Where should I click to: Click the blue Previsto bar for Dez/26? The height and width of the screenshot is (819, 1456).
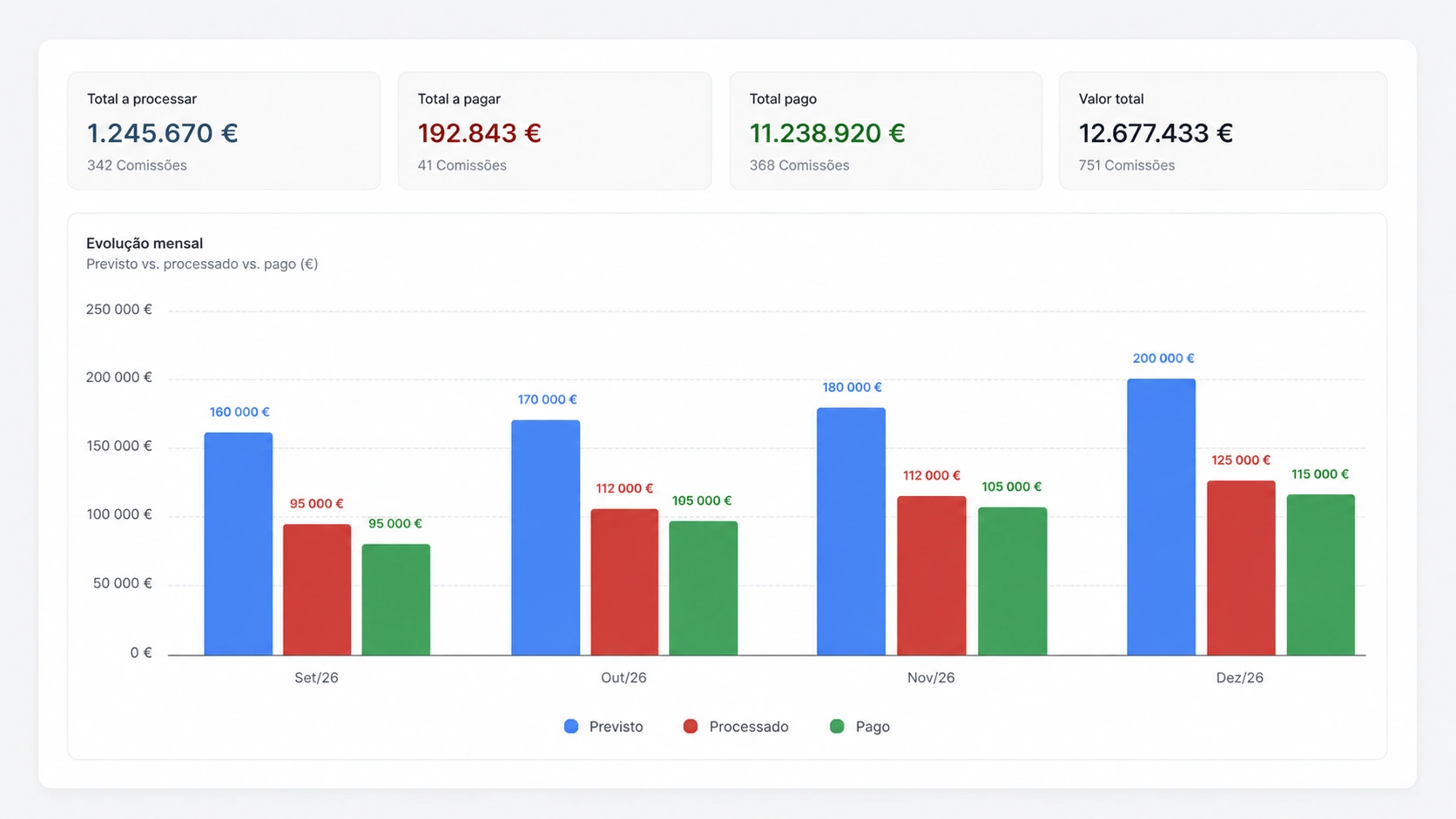1161,517
